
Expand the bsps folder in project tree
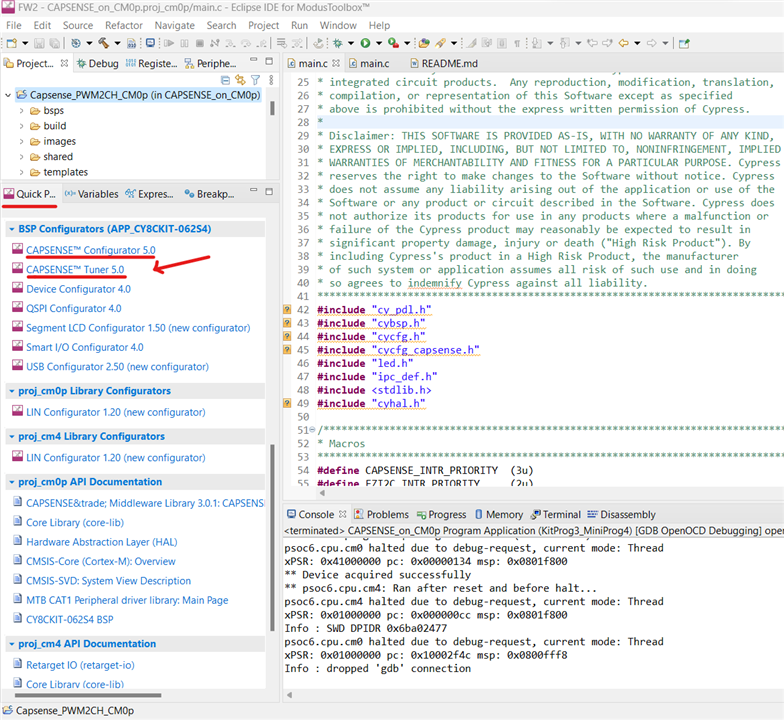pyautogui.click(x=22, y=111)
